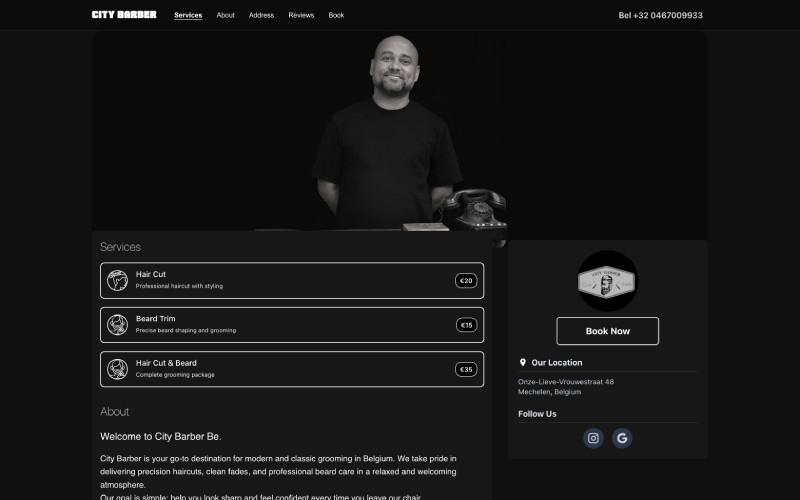Image resolution: width=800 pixels, height=500 pixels.
Task: Open the Services nav tab
Action: 188,15
